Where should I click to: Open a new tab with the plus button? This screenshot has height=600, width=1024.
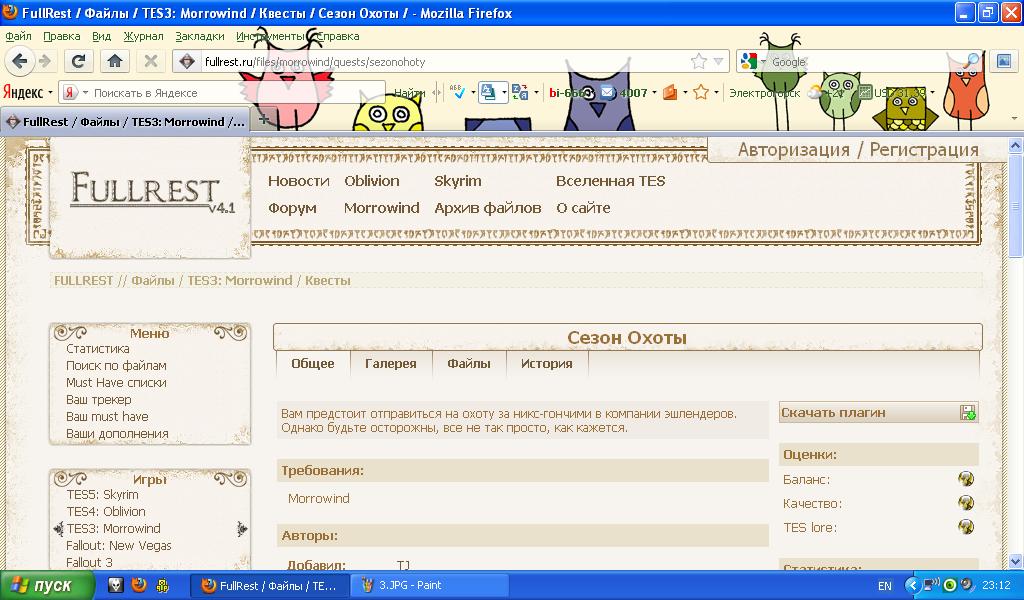click(x=264, y=119)
